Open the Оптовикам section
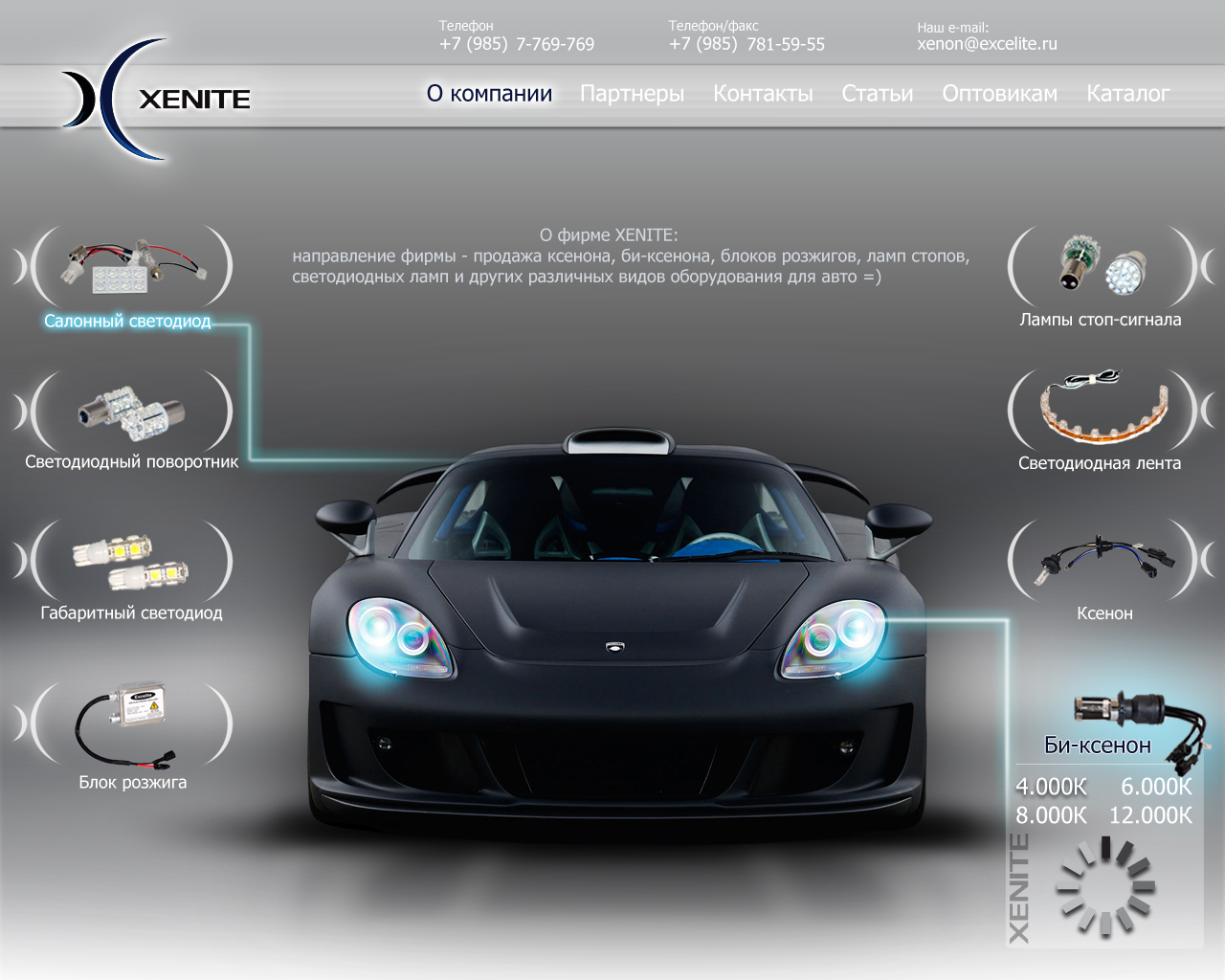Image resolution: width=1225 pixels, height=980 pixels. click(999, 94)
